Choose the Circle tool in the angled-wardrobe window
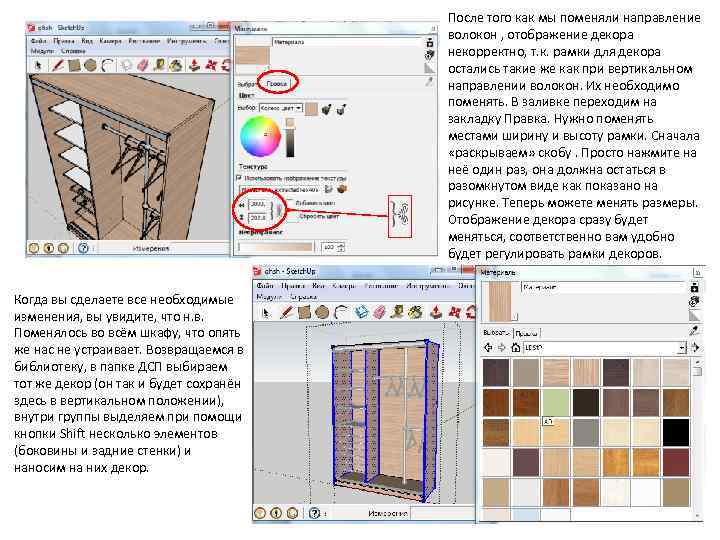Image resolution: width=720 pixels, height=540 pixels. pyautogui.click(x=90, y=65)
